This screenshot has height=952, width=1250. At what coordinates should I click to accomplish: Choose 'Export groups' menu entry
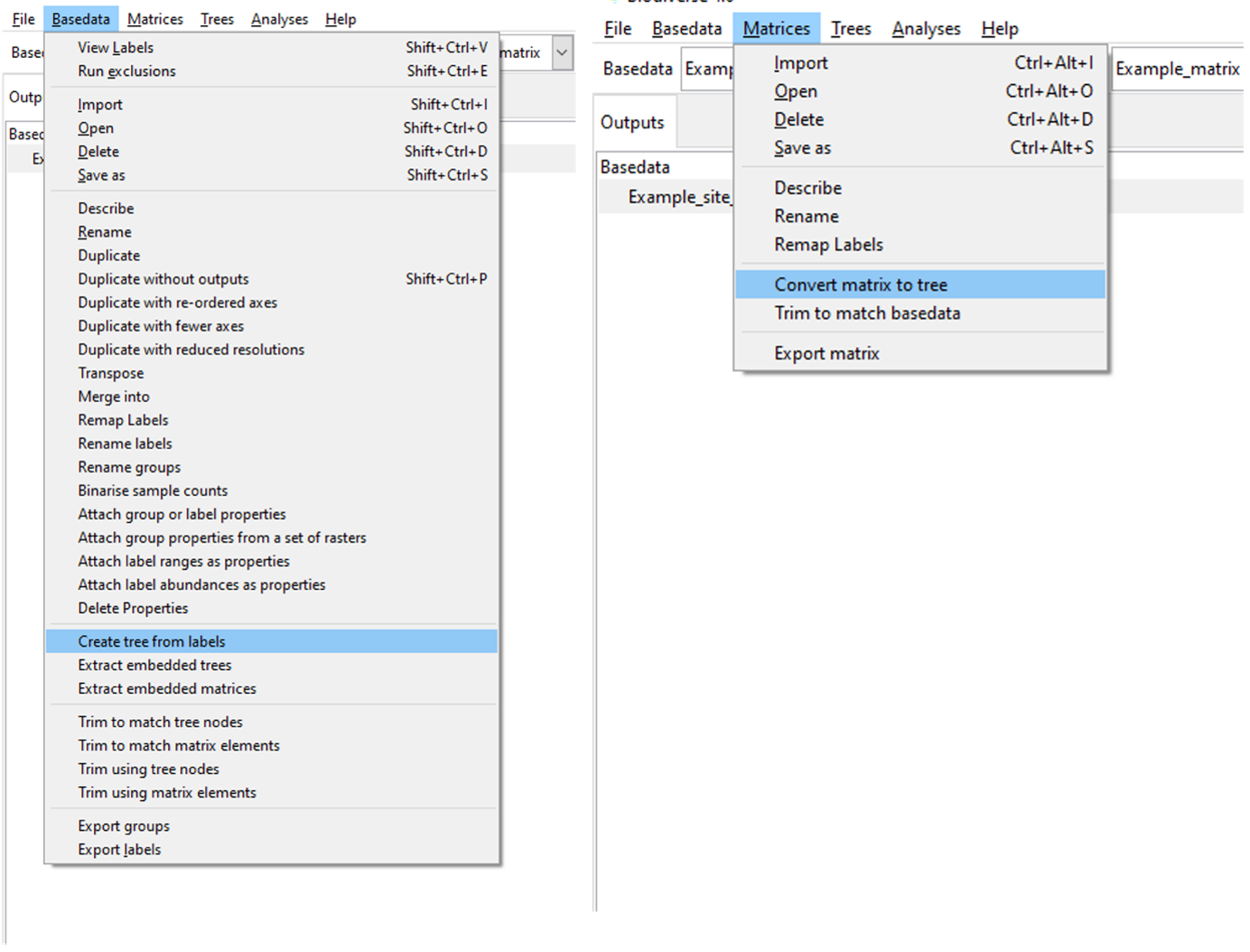[x=124, y=826]
